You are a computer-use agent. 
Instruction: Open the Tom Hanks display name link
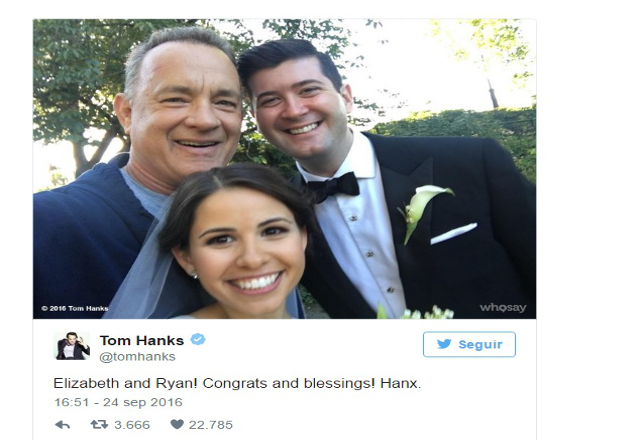tap(142, 340)
